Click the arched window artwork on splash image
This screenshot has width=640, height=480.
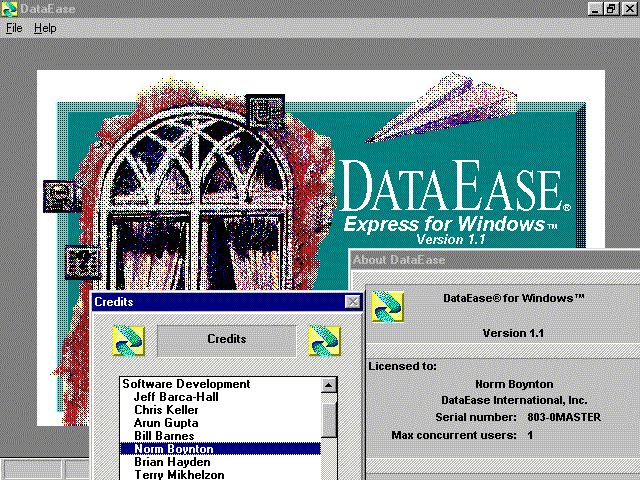[196, 196]
